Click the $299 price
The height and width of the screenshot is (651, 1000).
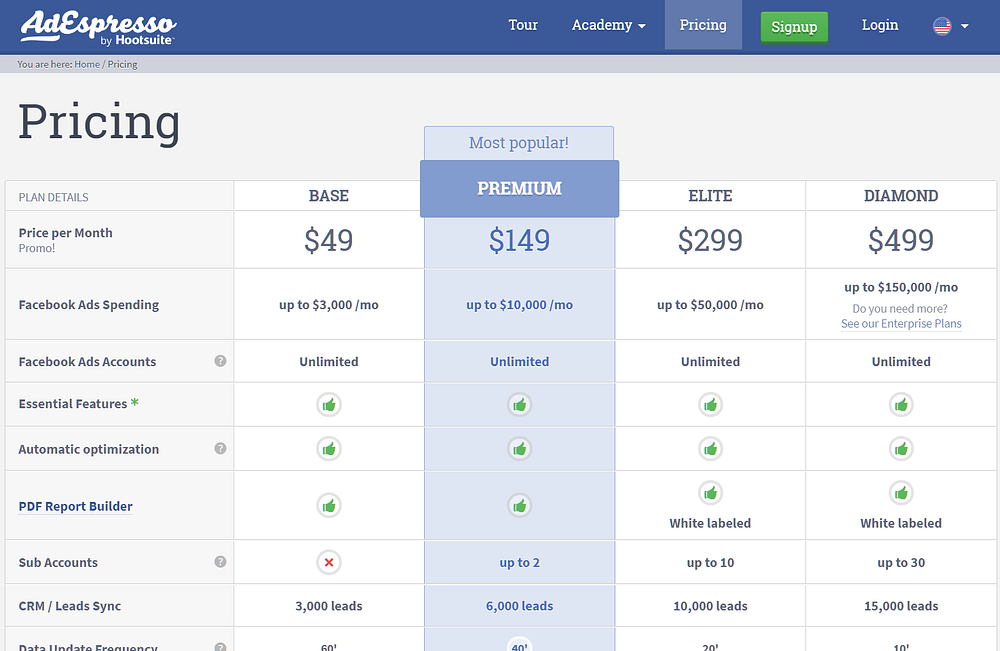710,240
